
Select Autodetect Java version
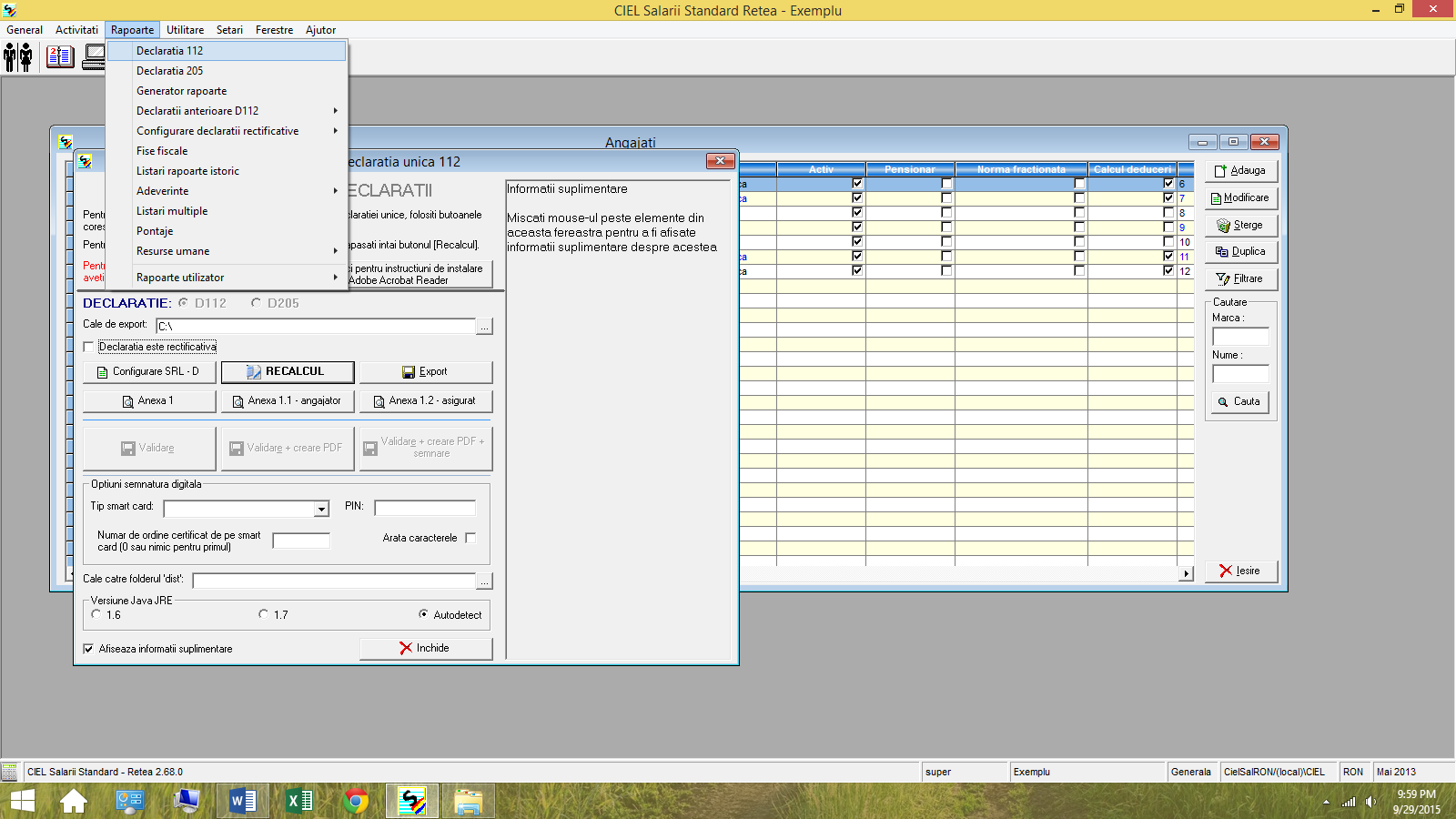[x=423, y=614]
